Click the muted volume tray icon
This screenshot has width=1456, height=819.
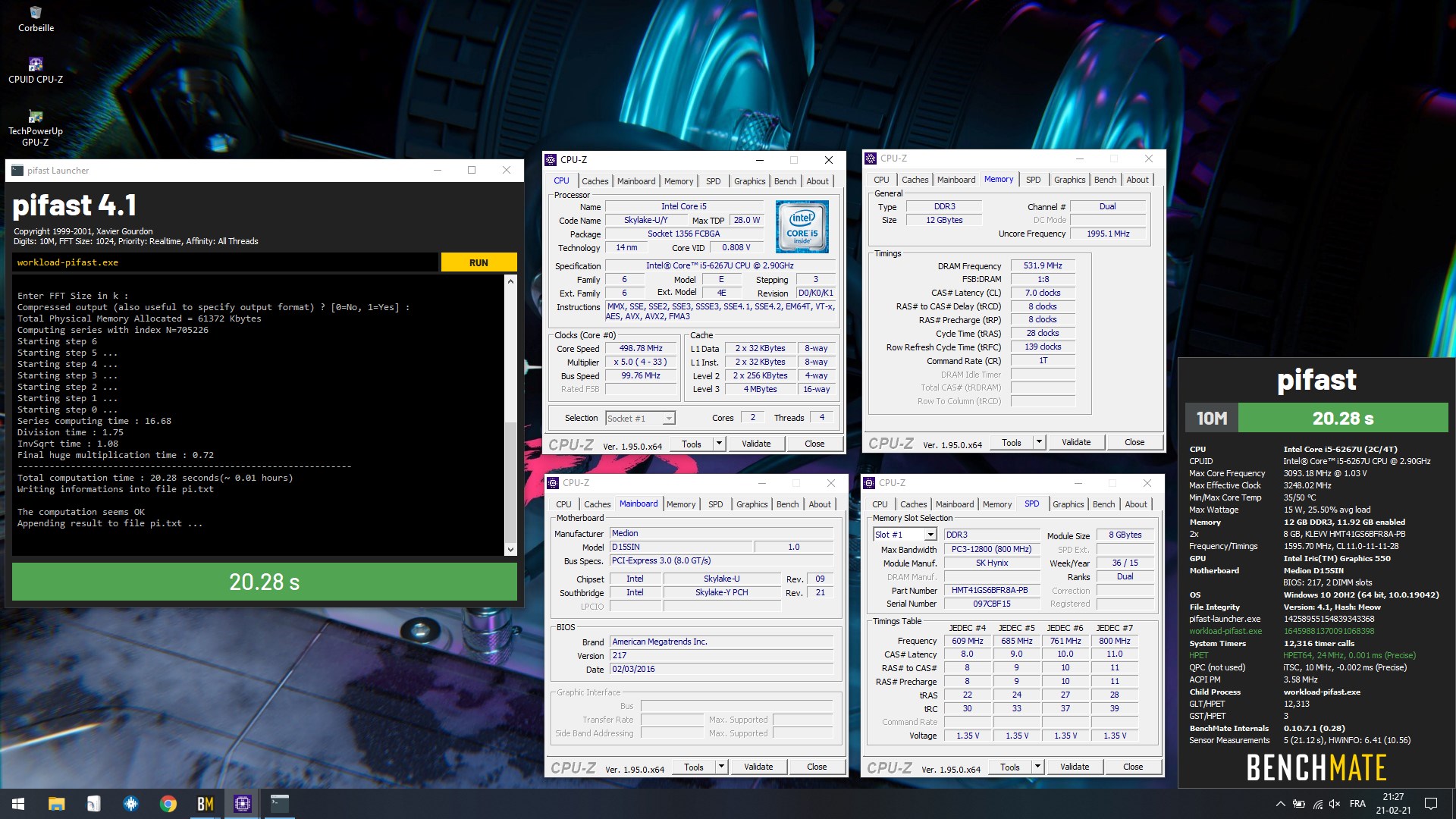click(1335, 804)
